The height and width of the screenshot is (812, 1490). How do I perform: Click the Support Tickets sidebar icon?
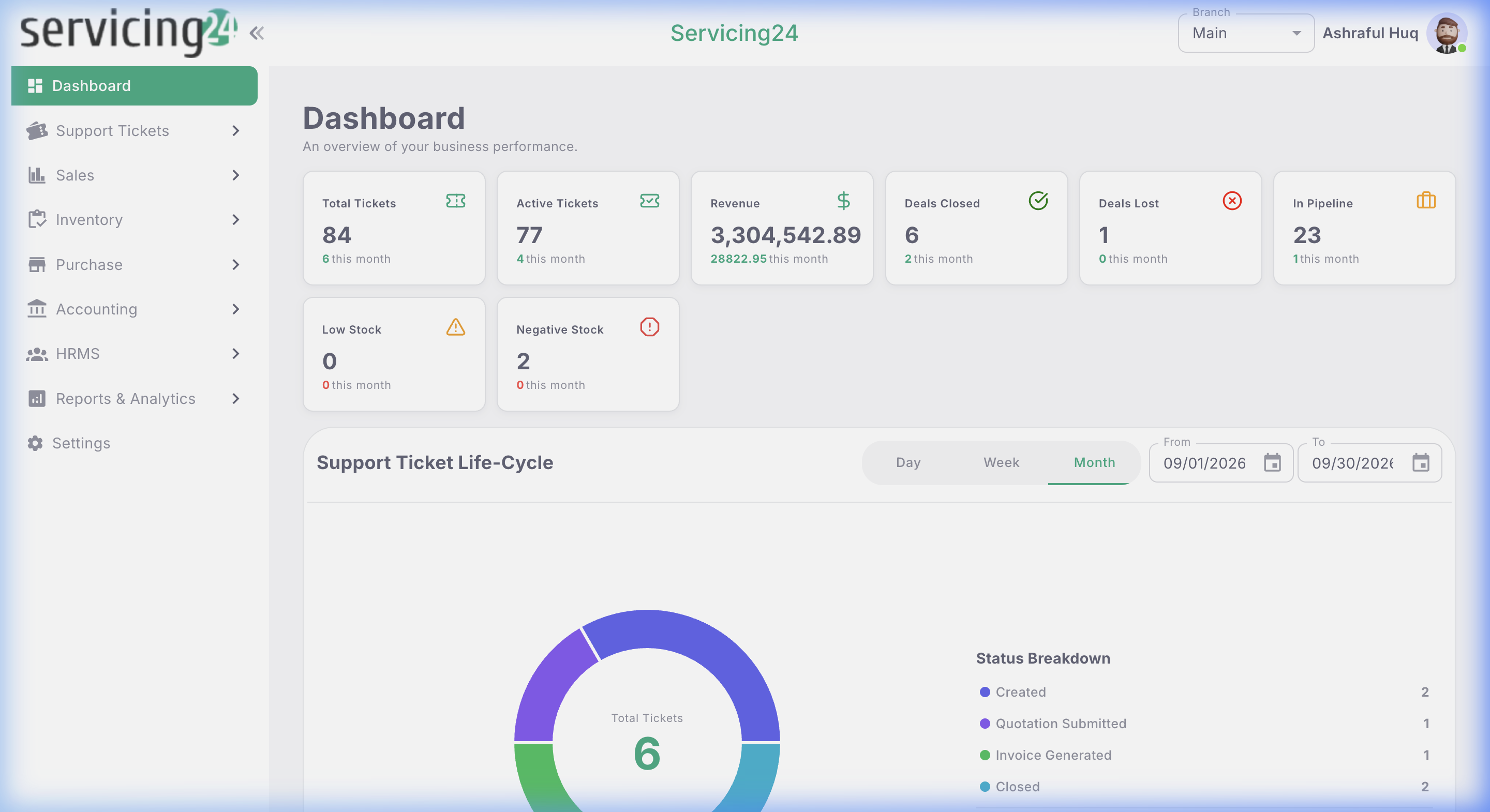pyautogui.click(x=37, y=131)
